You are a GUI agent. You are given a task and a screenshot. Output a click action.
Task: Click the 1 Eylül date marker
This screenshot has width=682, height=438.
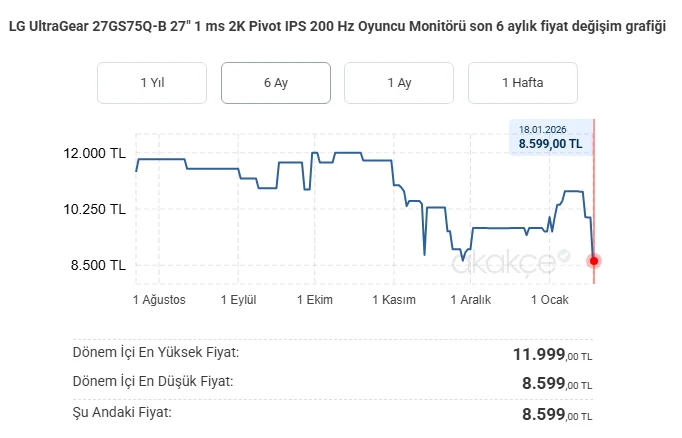(238, 300)
